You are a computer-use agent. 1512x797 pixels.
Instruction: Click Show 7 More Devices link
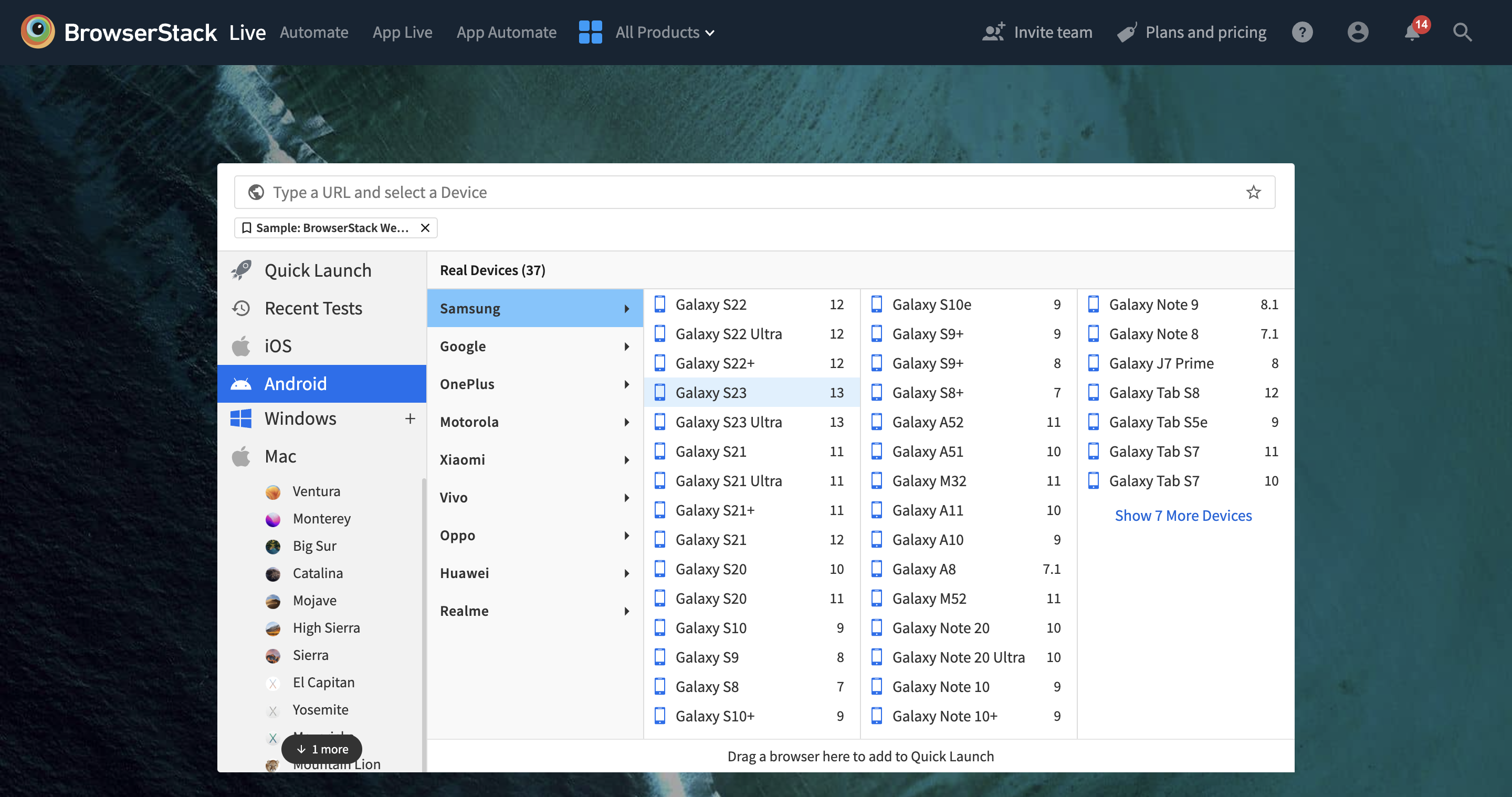1183,515
